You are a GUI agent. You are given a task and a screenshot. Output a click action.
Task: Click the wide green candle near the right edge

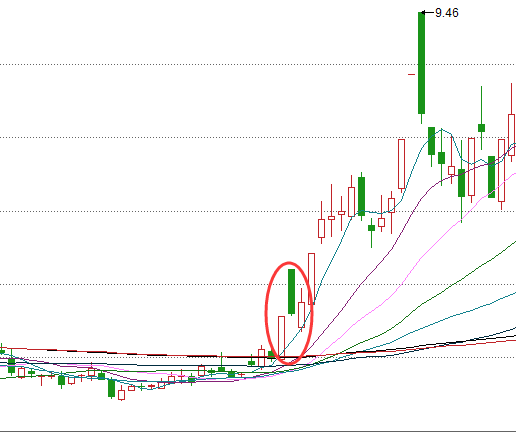coord(491,177)
